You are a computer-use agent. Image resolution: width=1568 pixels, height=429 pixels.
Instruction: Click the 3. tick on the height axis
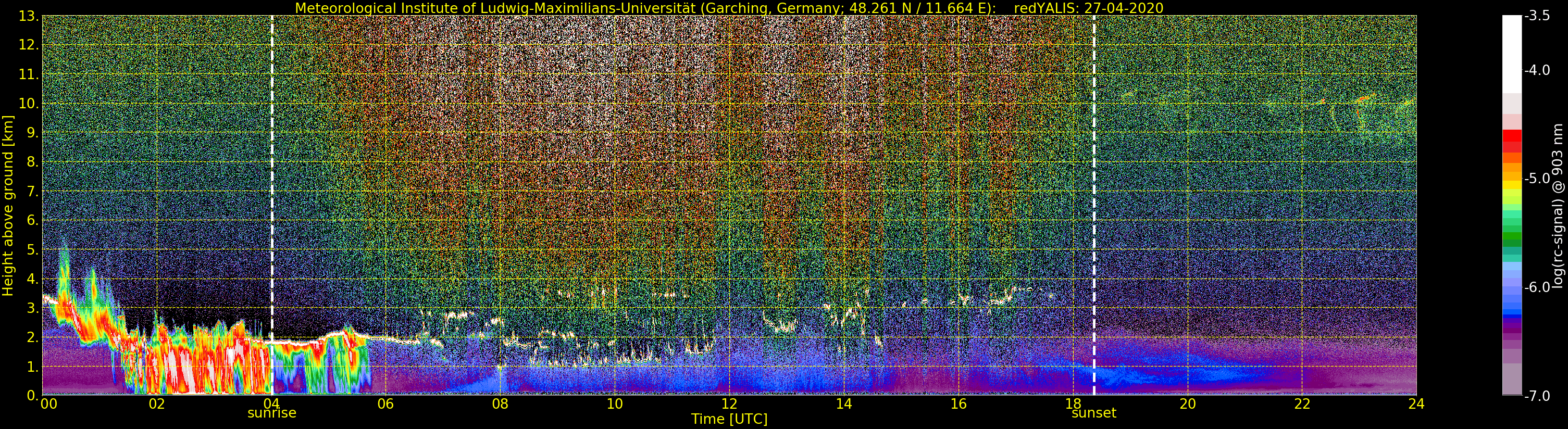(x=32, y=308)
